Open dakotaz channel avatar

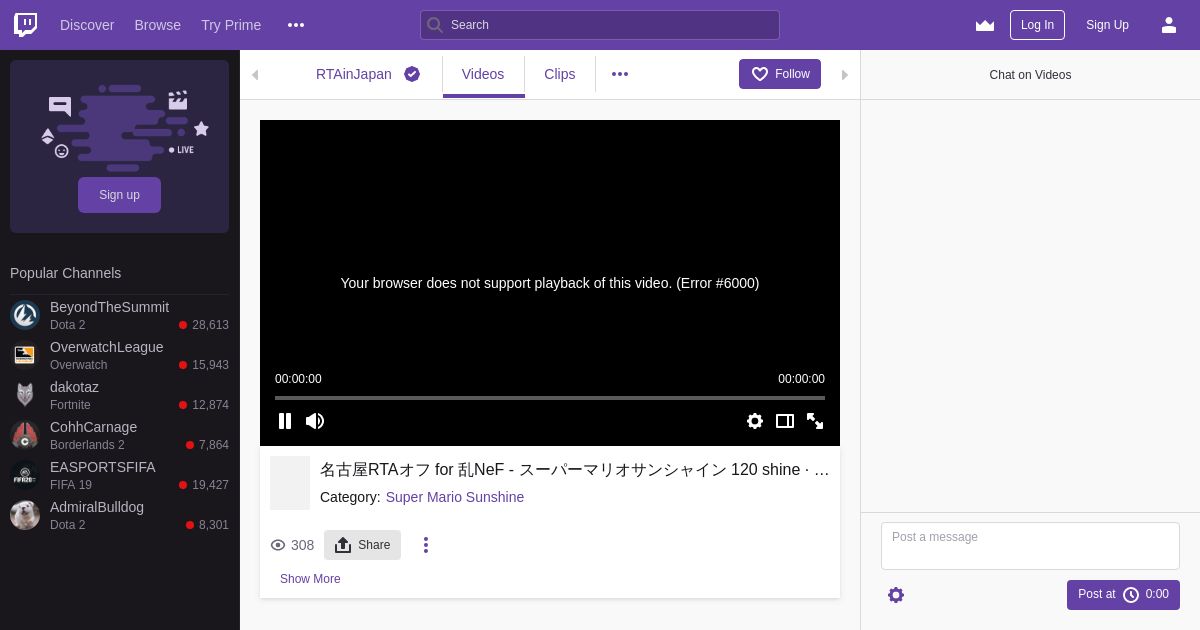25,395
